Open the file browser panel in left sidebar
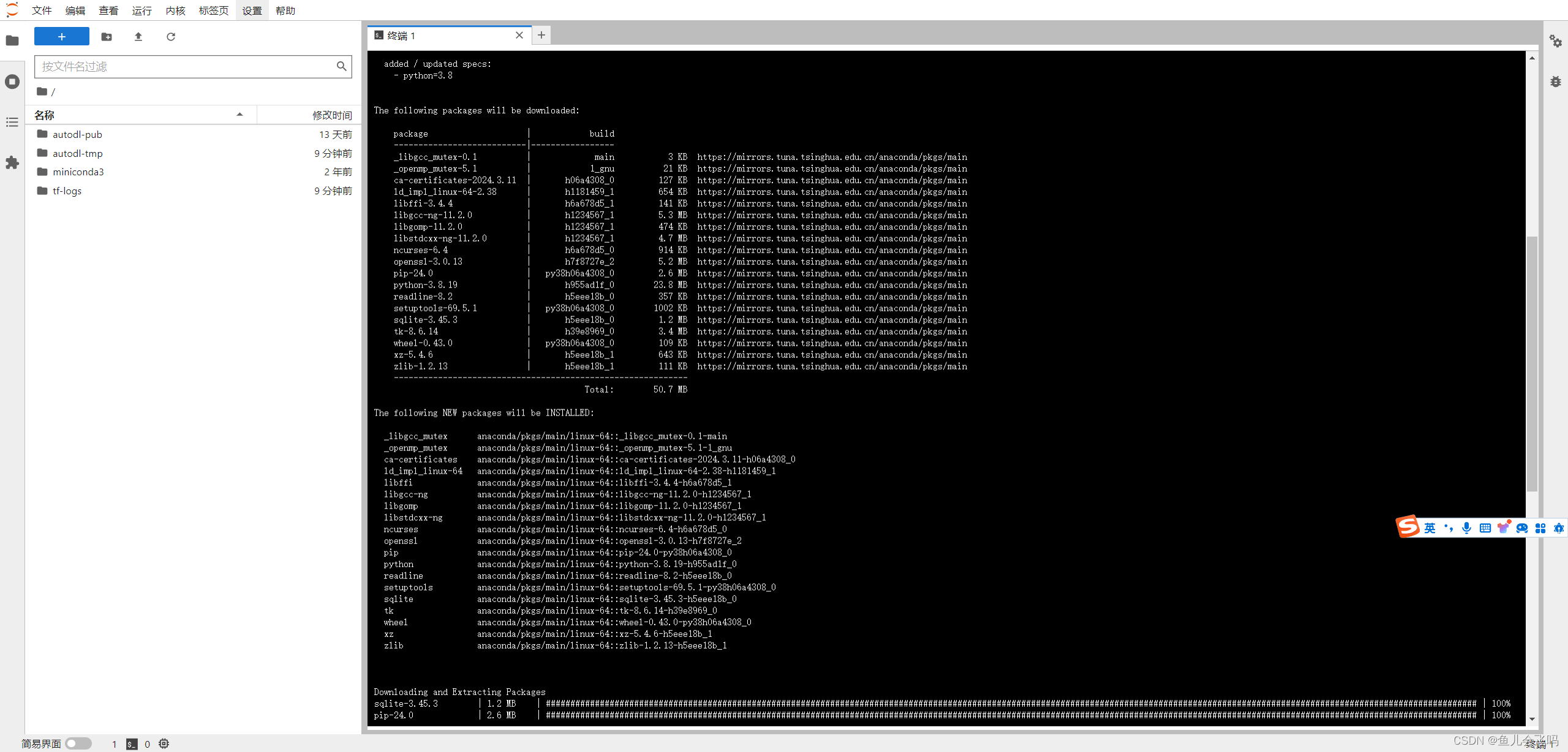Viewport: 1568px width, 752px height. (12, 40)
